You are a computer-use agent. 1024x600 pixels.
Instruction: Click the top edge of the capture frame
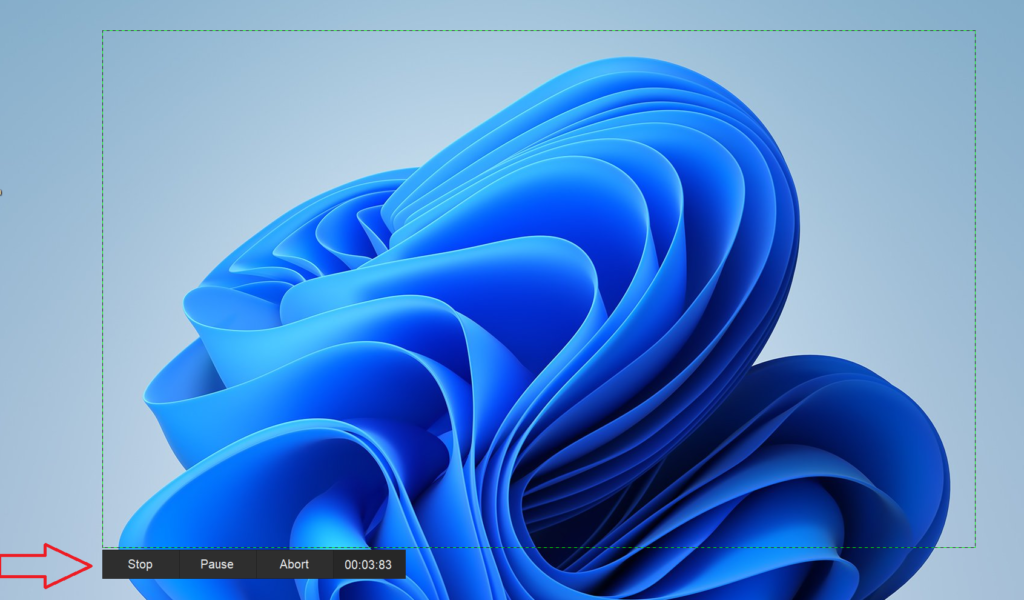pos(540,31)
